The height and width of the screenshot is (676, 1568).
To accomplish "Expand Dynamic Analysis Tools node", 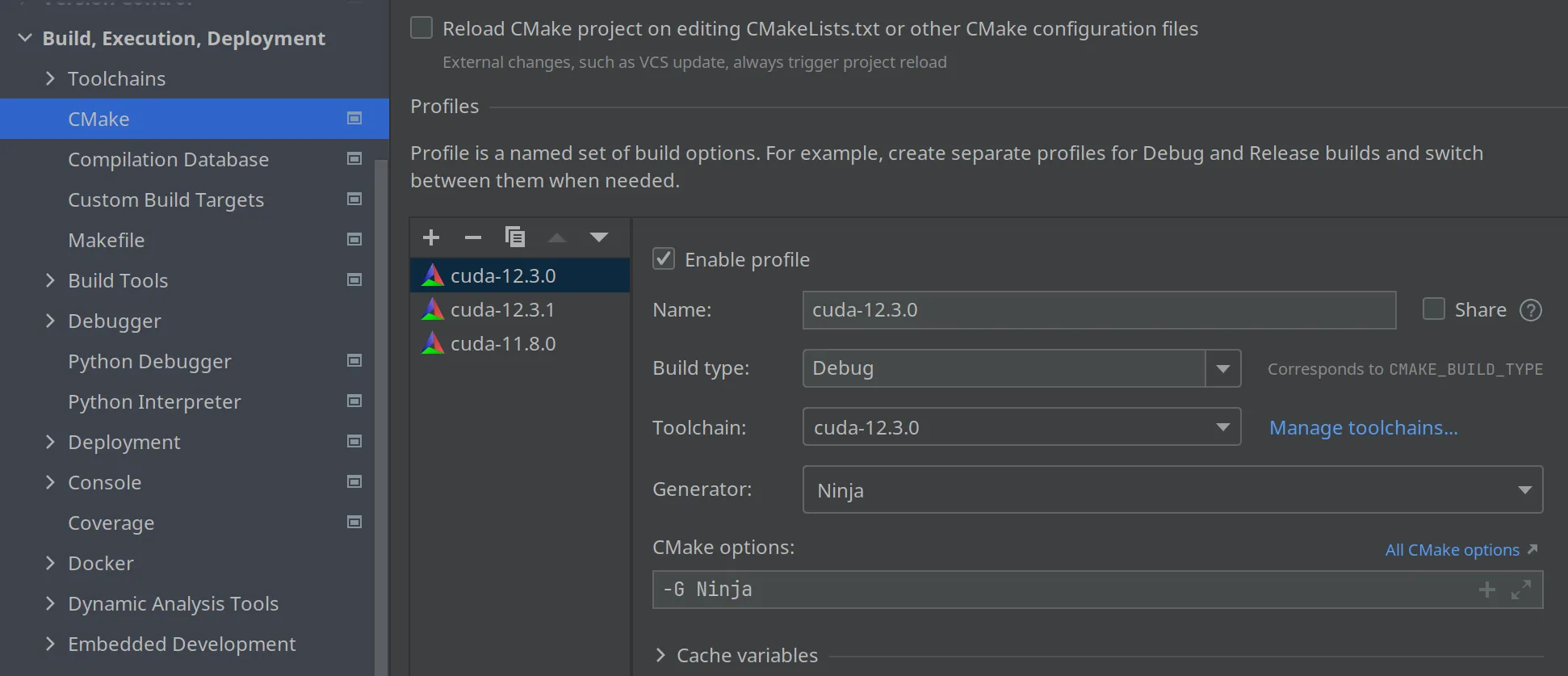I will (50, 603).
